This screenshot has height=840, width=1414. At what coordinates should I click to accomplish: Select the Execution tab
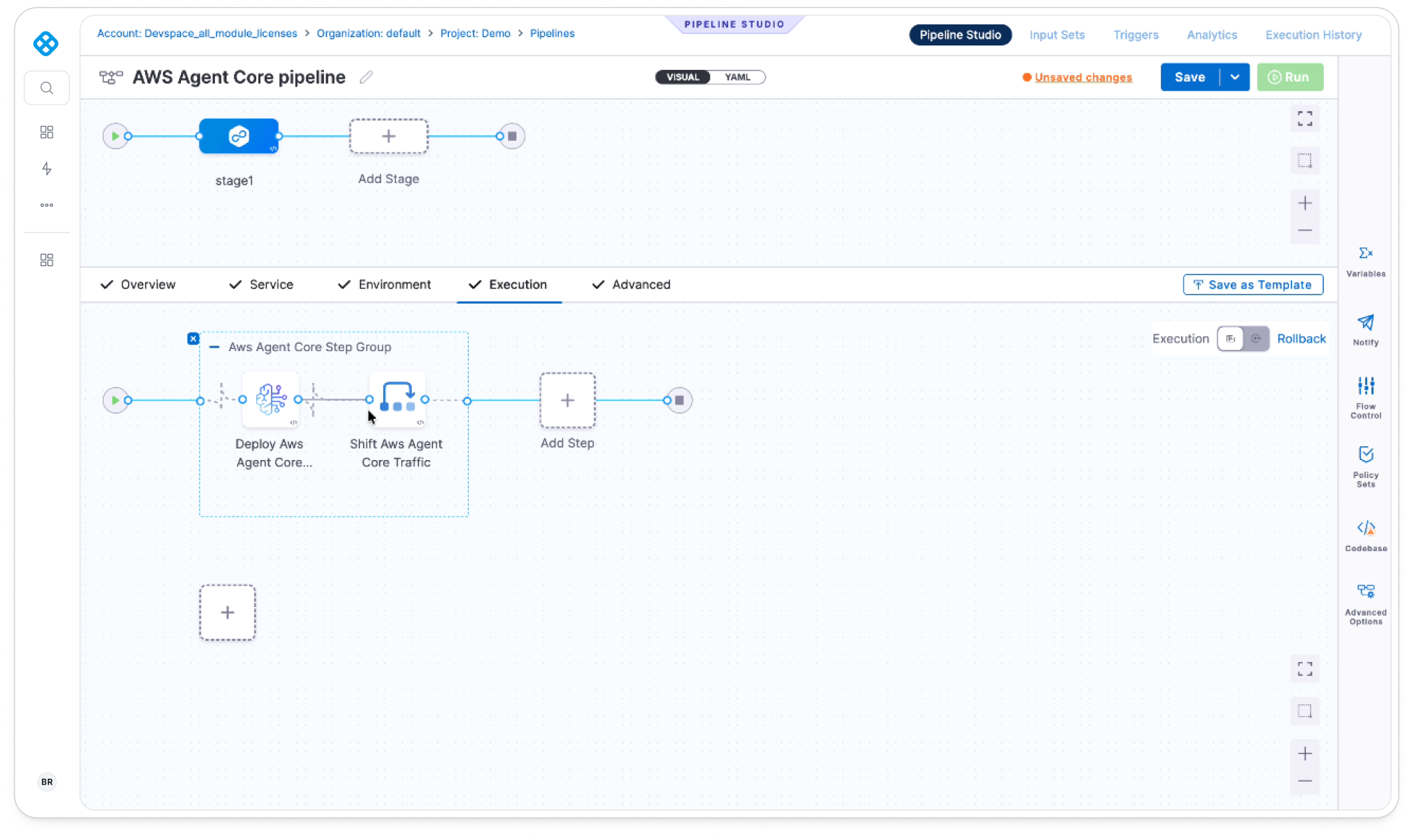coord(509,285)
